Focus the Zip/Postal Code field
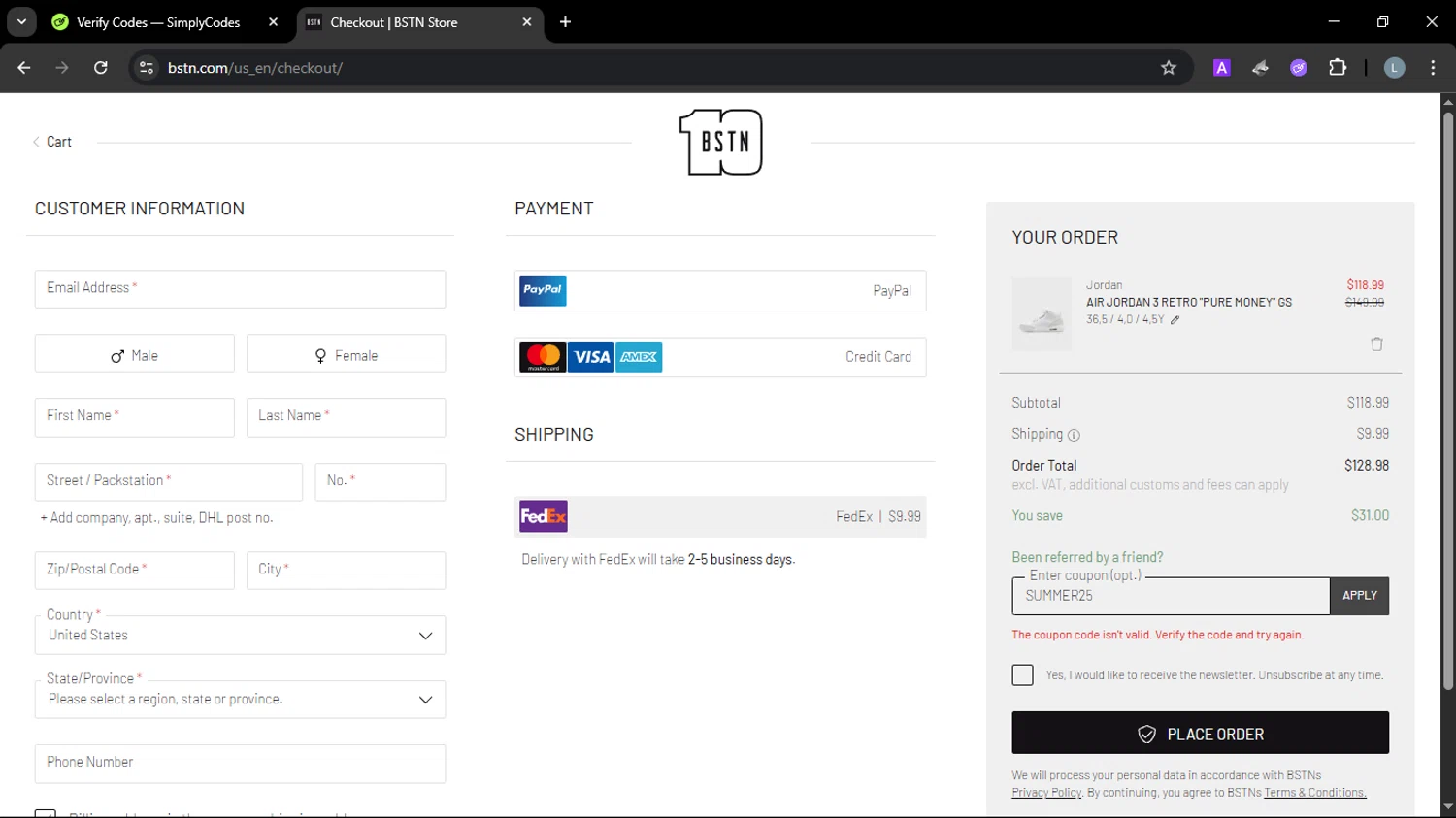 click(134, 571)
